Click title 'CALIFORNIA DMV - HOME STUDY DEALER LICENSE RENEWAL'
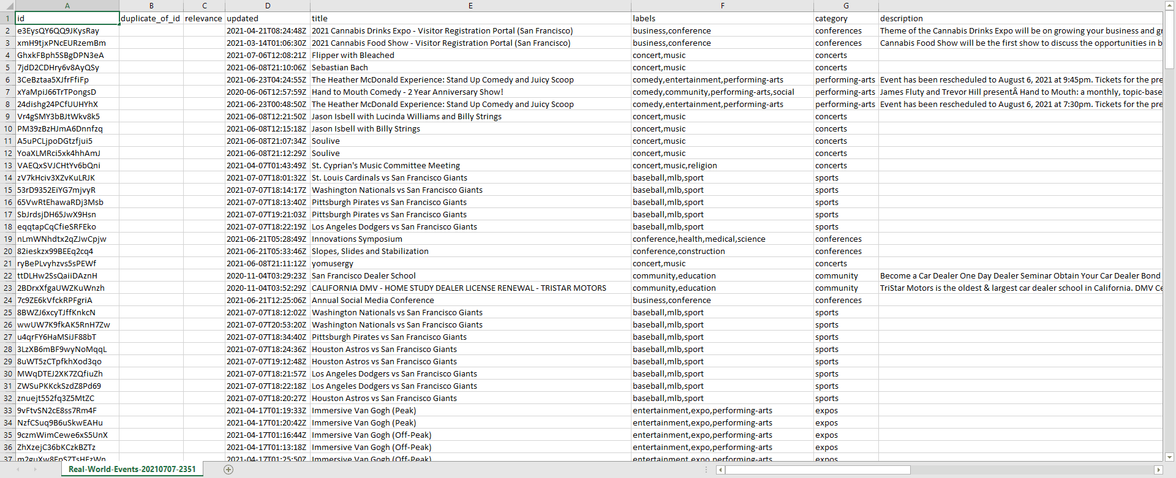The image size is (1176, 478). click(470, 287)
